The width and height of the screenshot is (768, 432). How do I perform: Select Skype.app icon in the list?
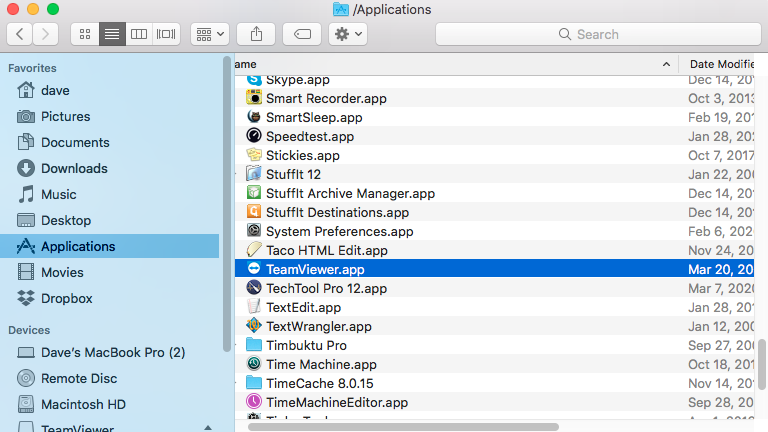(x=254, y=79)
